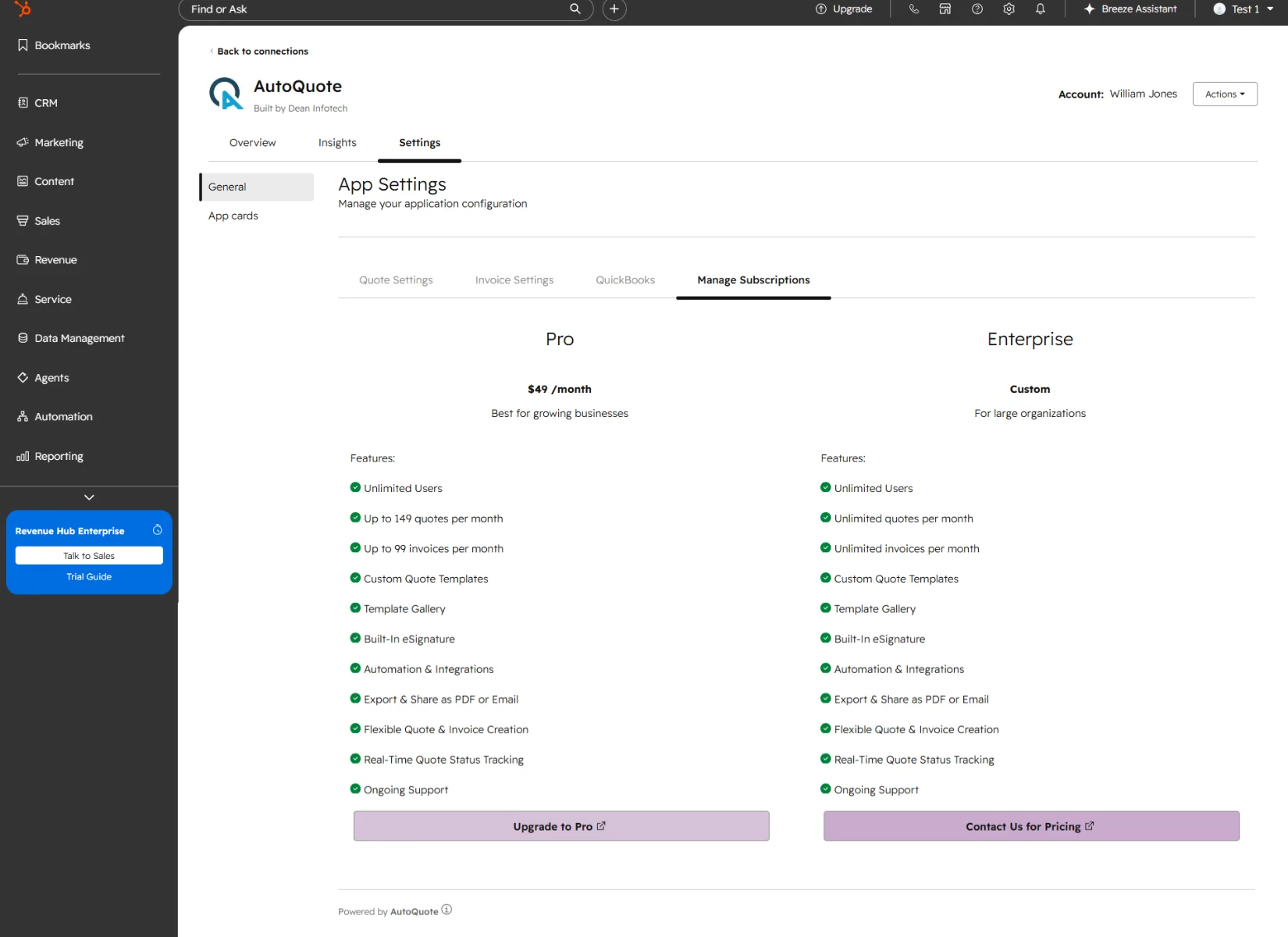Screen dimensions: 1288x937
Task: Click Upgrade to Pro button
Action: (561, 826)
